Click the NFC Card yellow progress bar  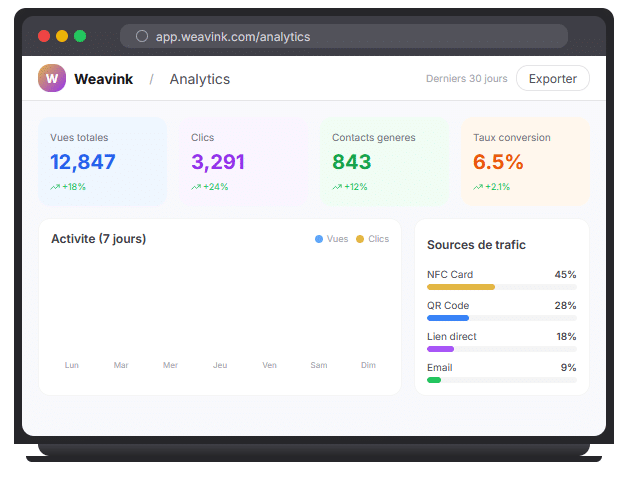click(x=461, y=287)
